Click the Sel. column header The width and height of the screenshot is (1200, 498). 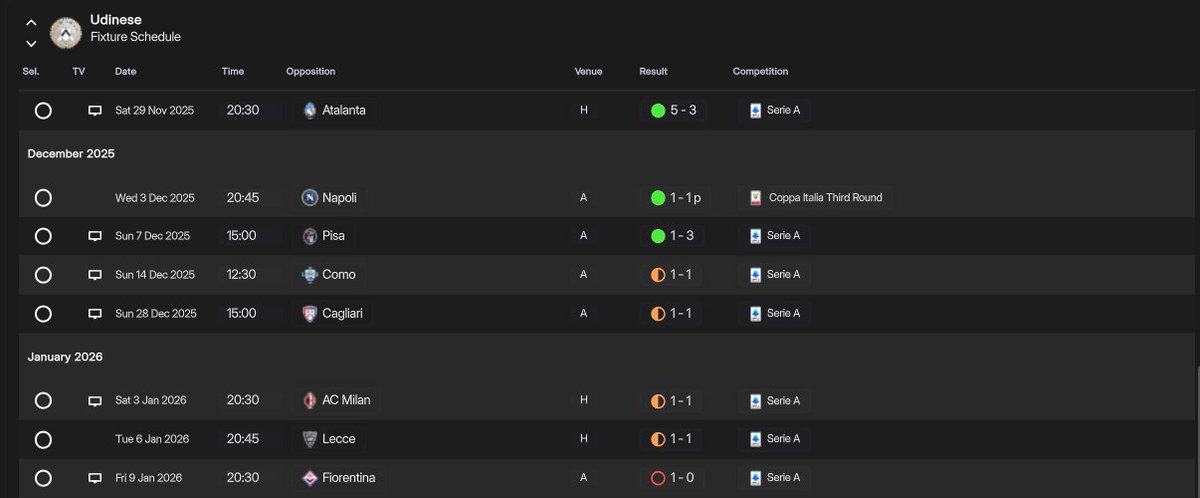31,72
